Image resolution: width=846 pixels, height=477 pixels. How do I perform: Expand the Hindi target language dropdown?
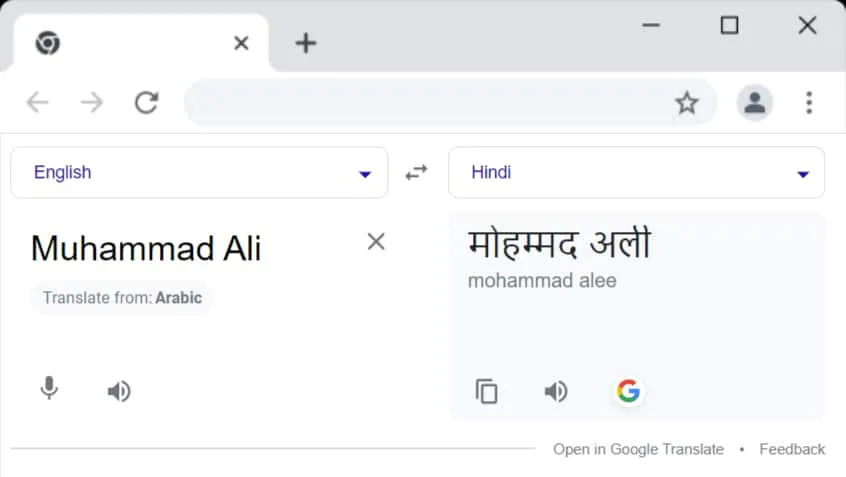pyautogui.click(x=636, y=172)
